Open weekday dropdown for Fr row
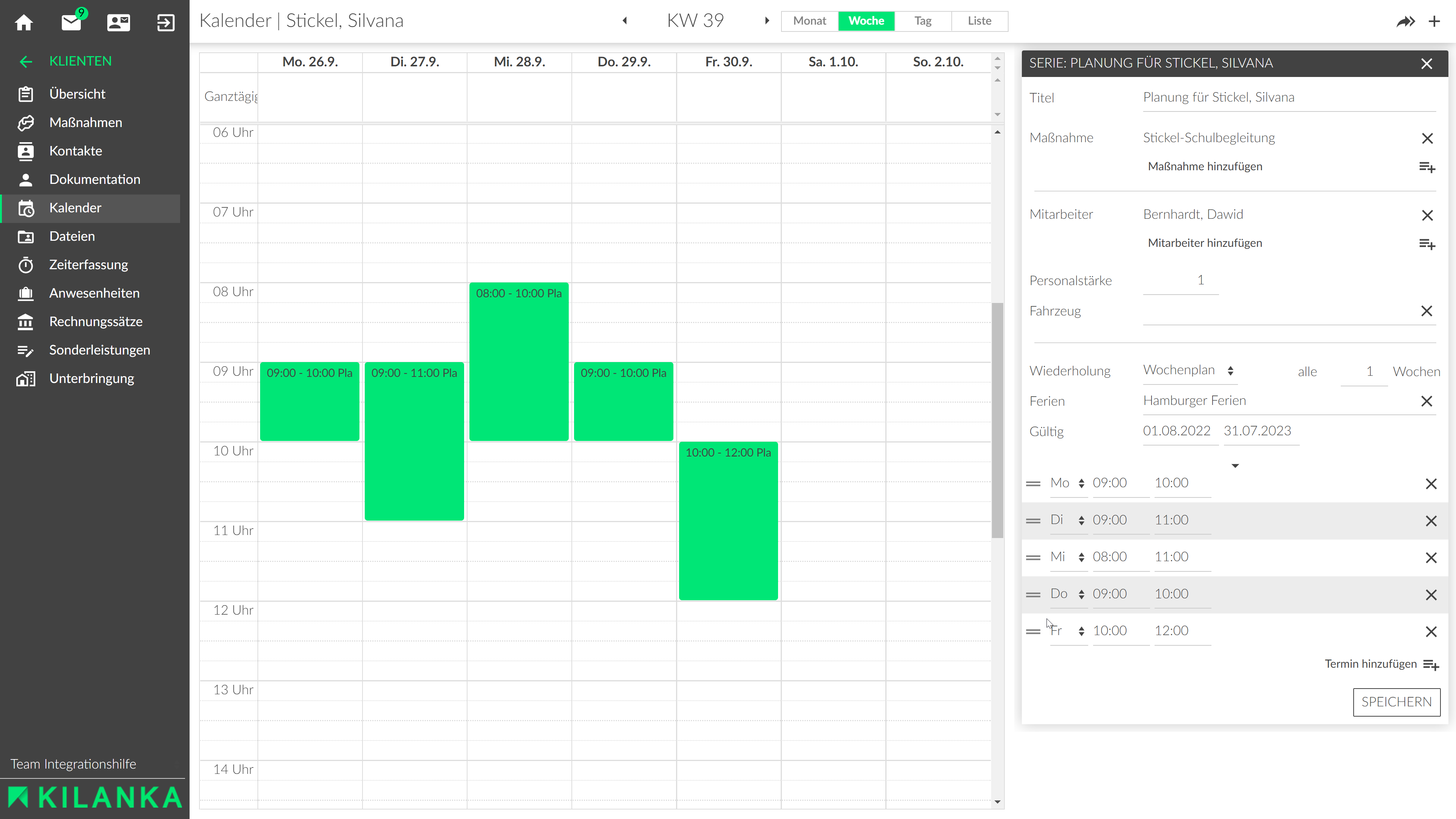 pyautogui.click(x=1068, y=631)
